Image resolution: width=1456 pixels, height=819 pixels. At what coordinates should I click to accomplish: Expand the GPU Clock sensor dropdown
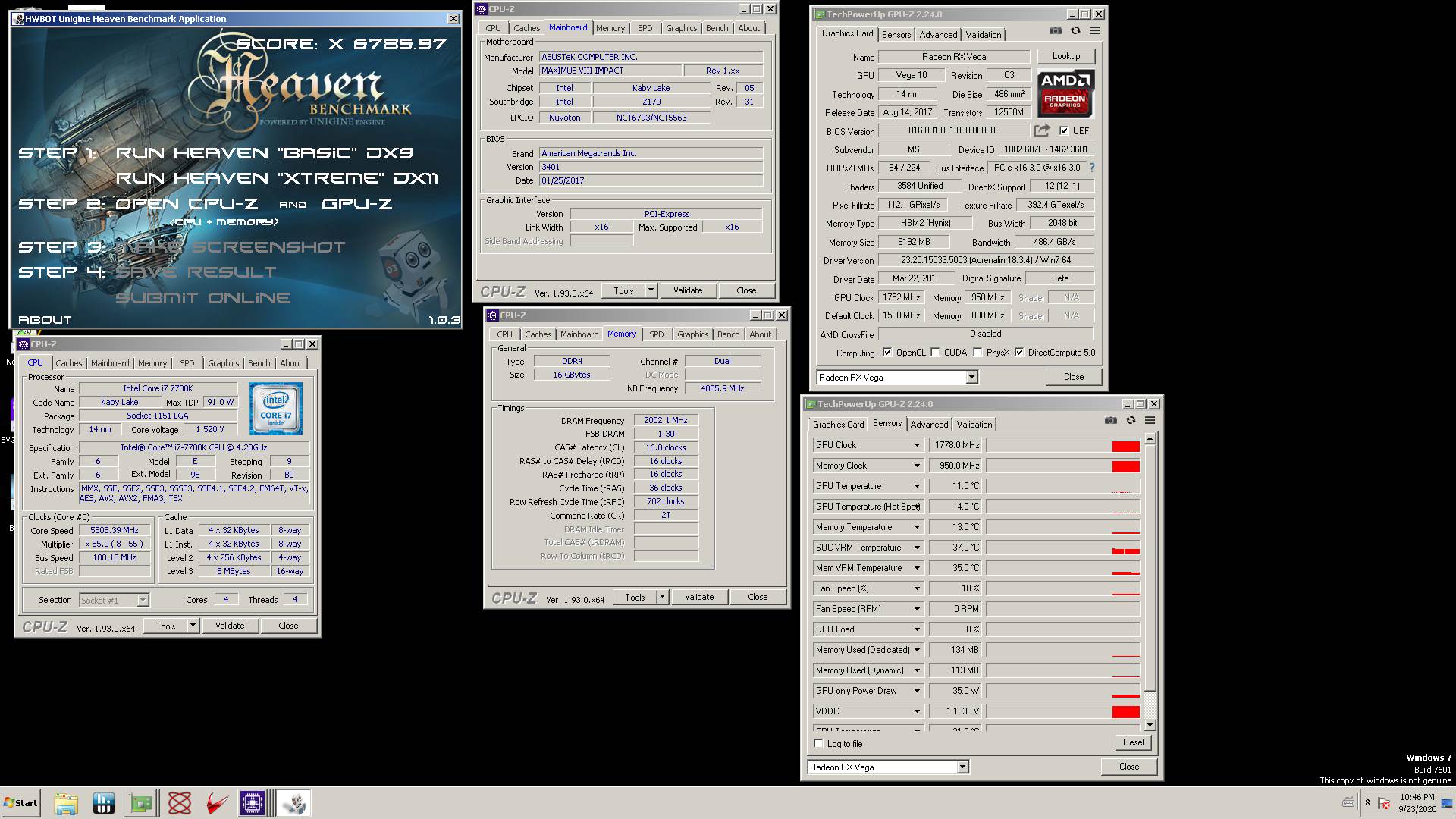916,445
